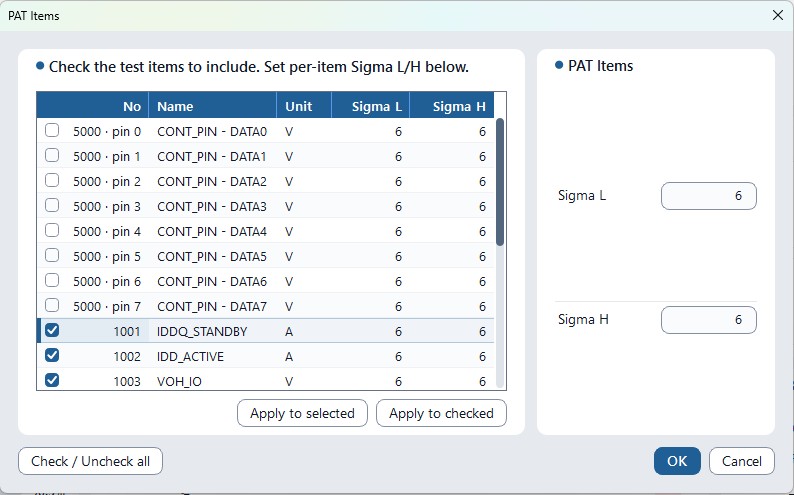Tick the 5000 pin 5 checkbox
This screenshot has width=794, height=495.
pos(52,256)
